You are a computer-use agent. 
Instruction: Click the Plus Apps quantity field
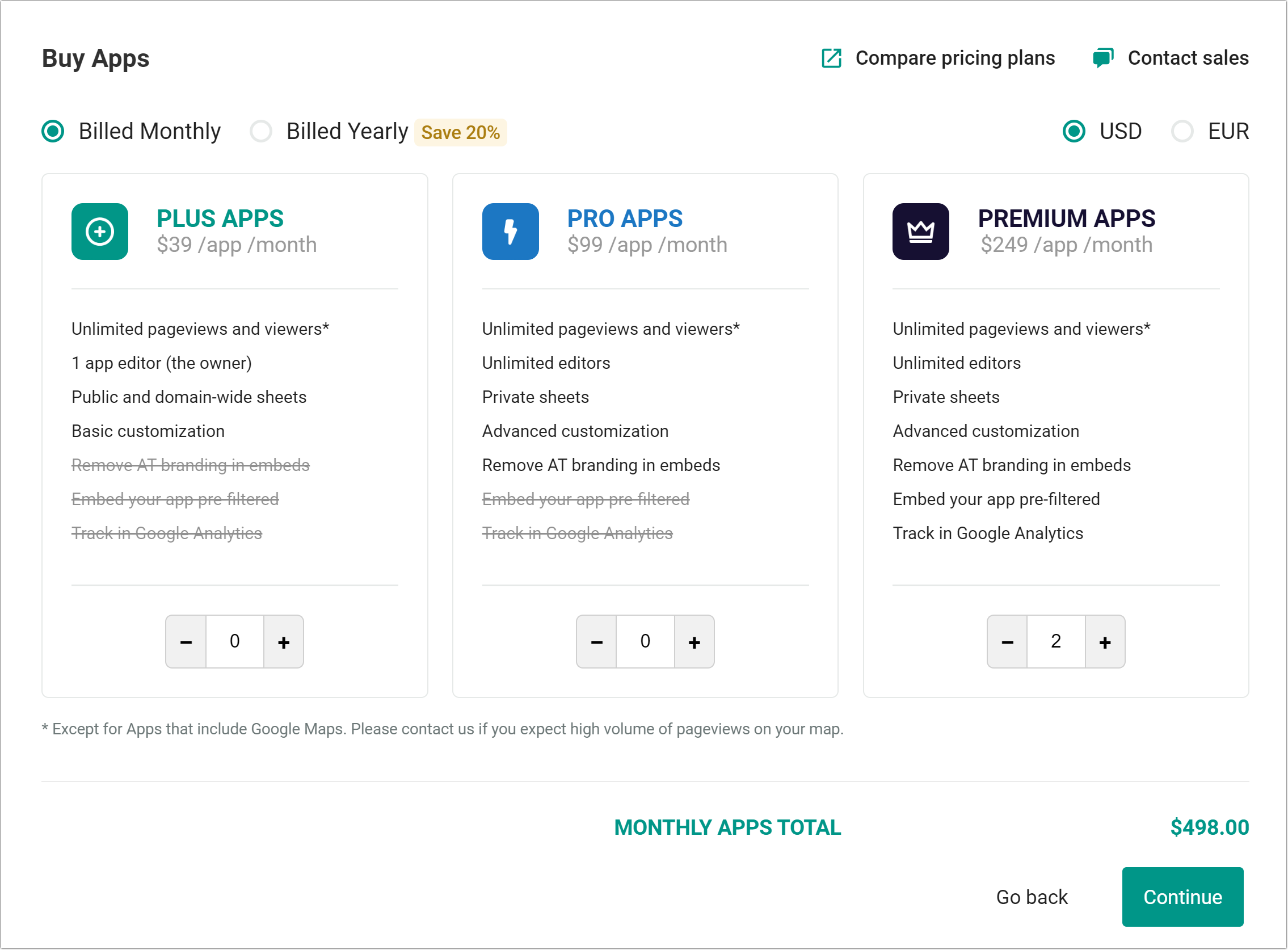[235, 642]
